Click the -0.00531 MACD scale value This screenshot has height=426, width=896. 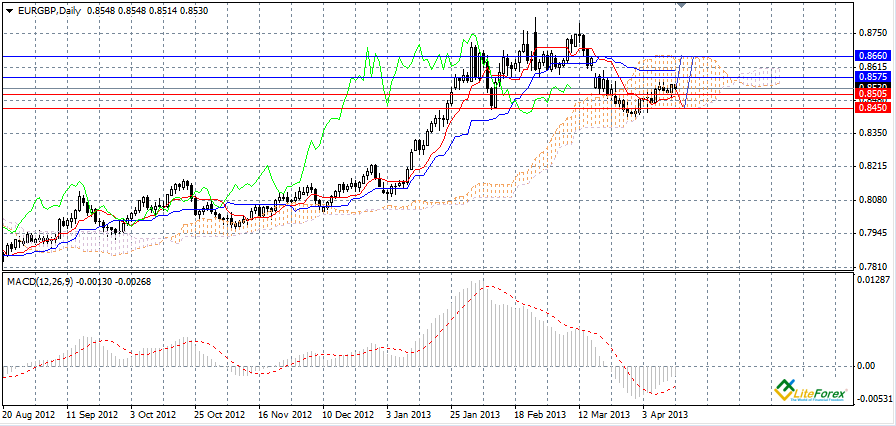pyautogui.click(x=872, y=398)
